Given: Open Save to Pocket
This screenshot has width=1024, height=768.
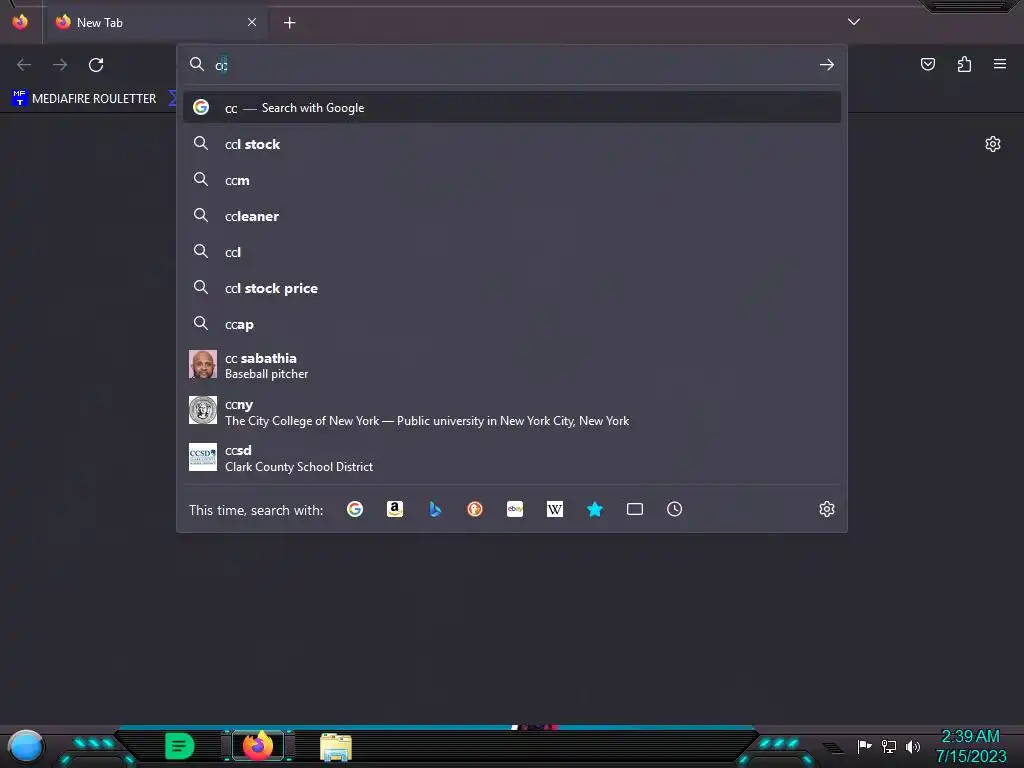Looking at the screenshot, I should [928, 64].
